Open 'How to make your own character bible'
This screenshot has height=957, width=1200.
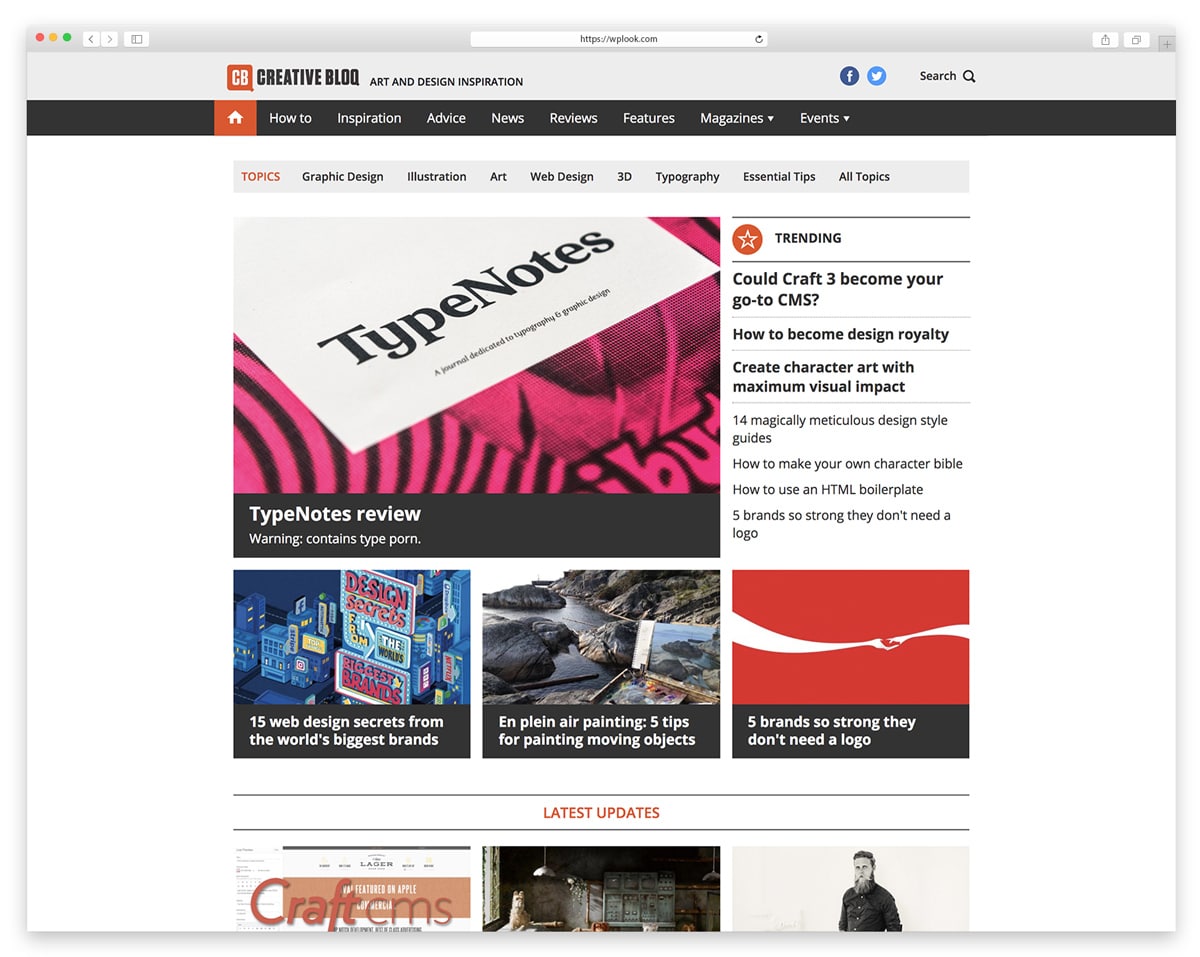(848, 464)
